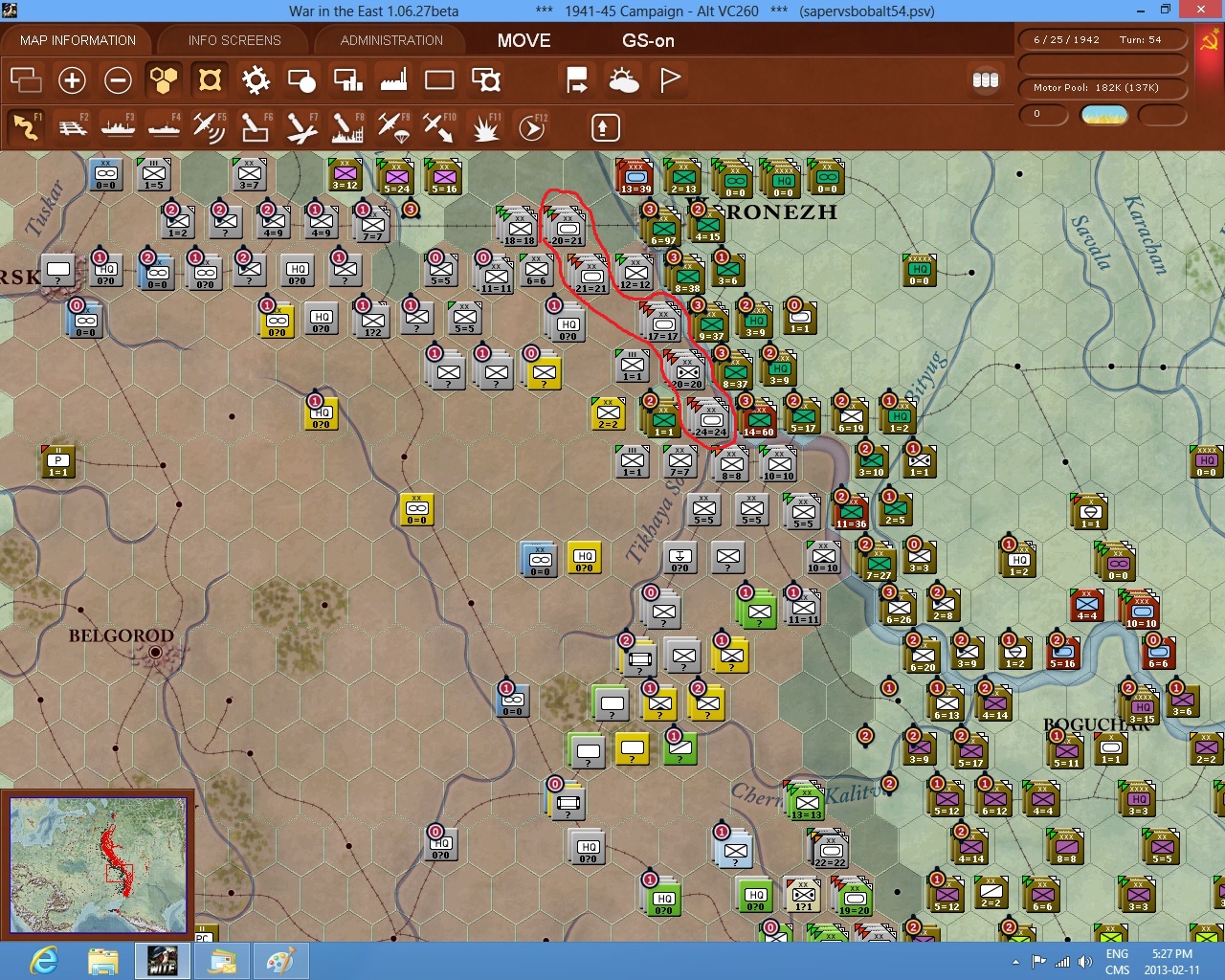The image size is (1225, 980).
Task: Toggle the unit counters display icon
Action: pyautogui.click(x=210, y=79)
